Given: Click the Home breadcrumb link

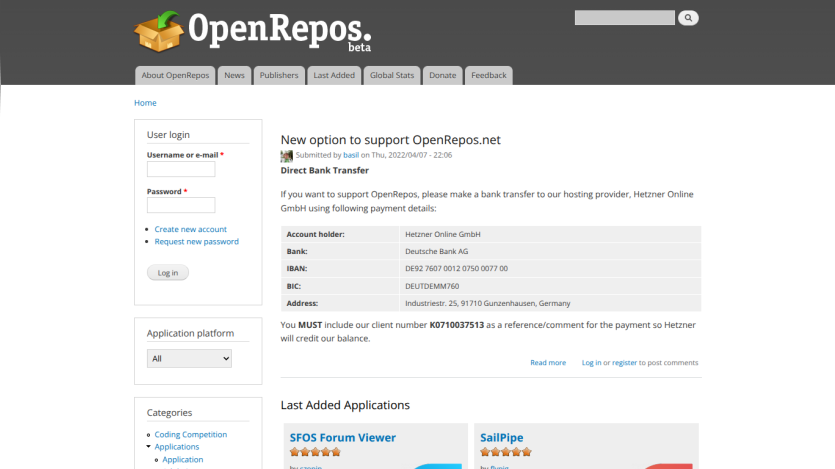Looking at the screenshot, I should (x=145, y=103).
